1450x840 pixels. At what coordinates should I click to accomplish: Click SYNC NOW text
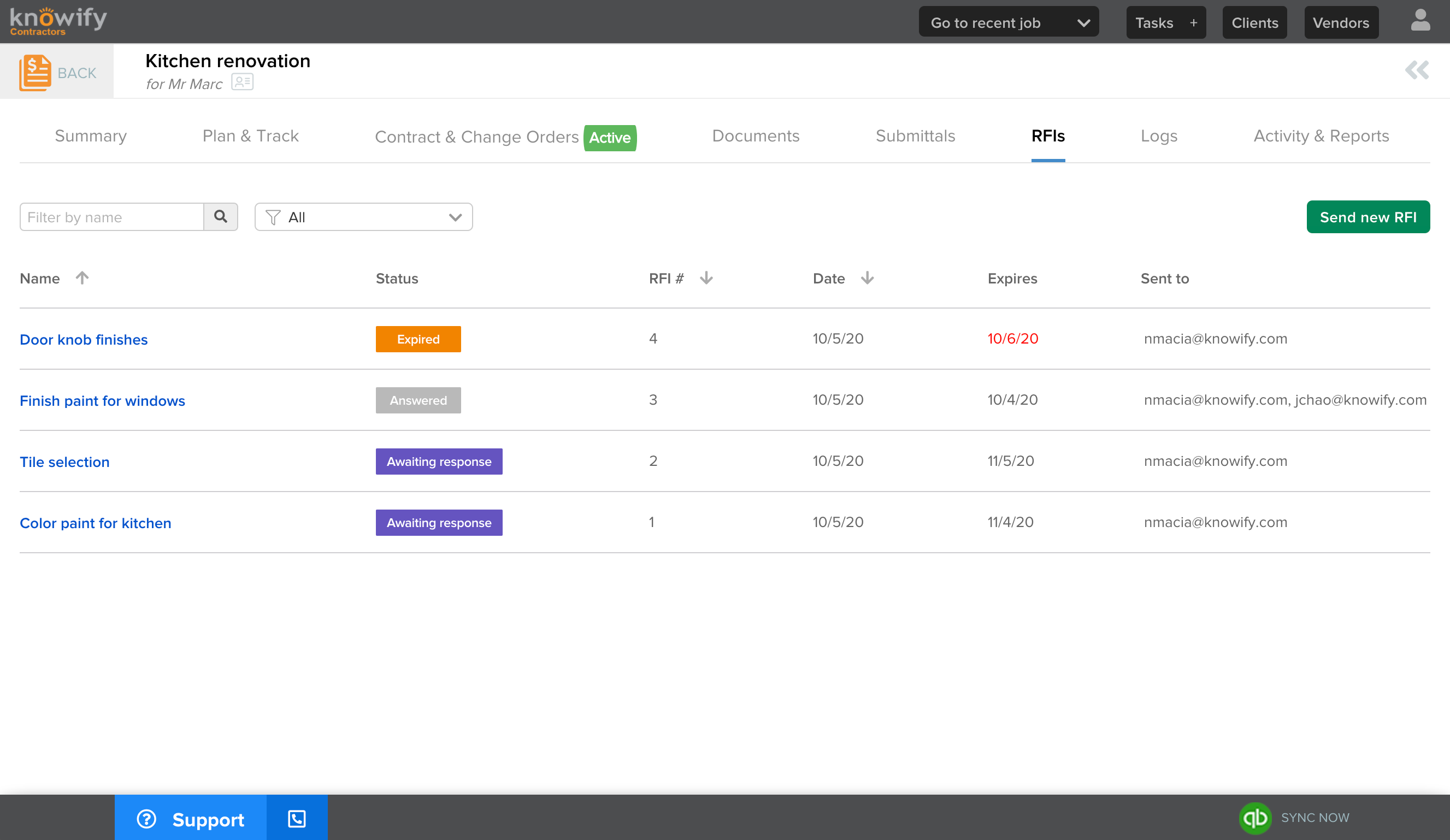click(1315, 818)
